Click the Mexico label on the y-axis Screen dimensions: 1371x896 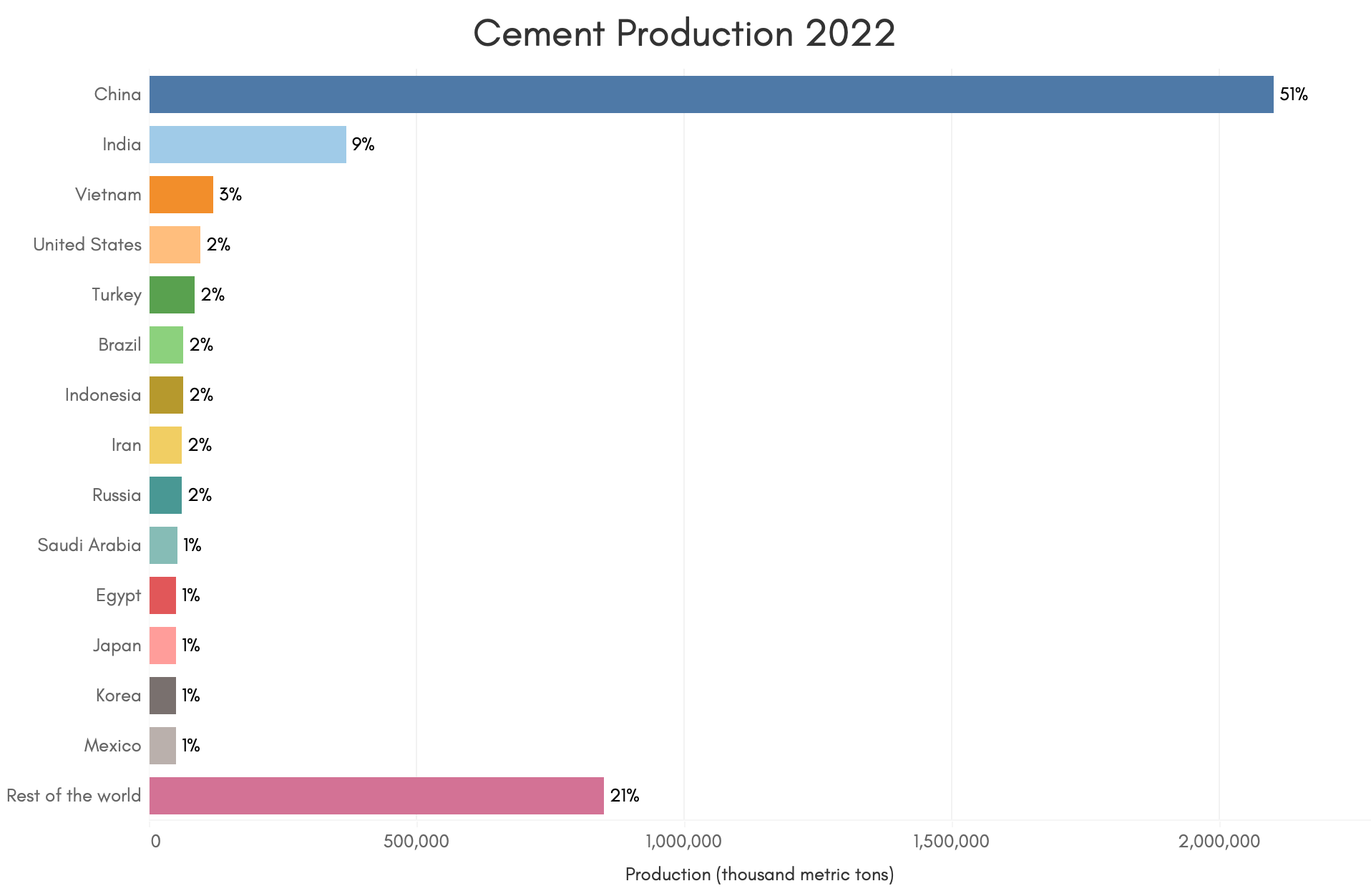coord(112,746)
